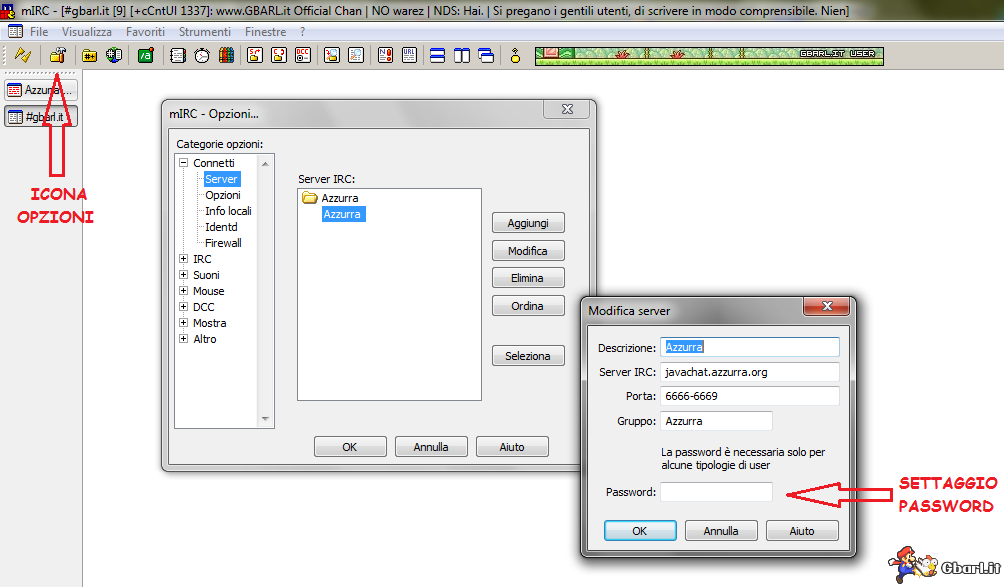Open the Scripts editor /a icon
This screenshot has height=587, width=1004.
[146, 56]
